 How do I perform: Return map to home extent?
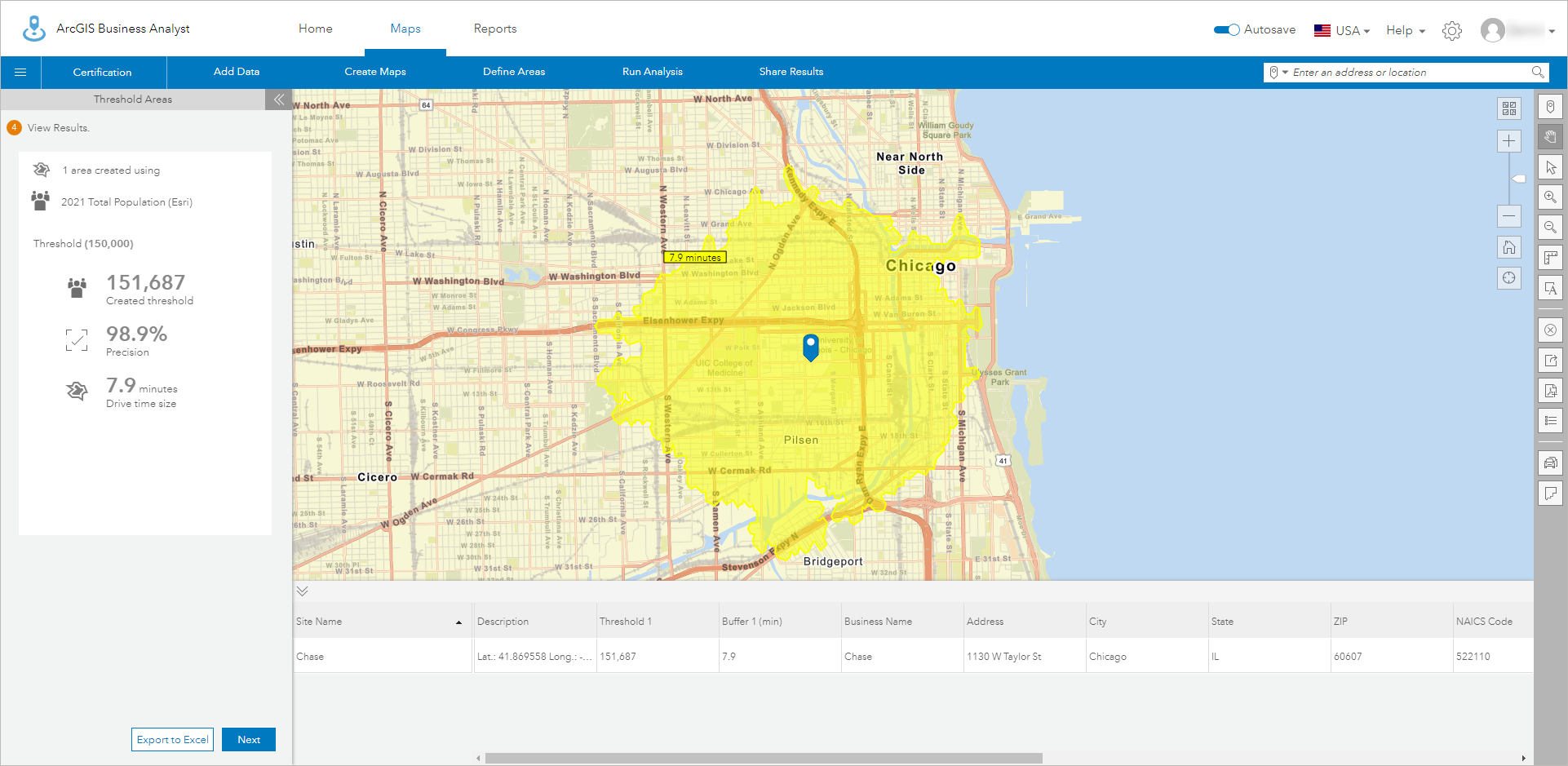(1509, 247)
